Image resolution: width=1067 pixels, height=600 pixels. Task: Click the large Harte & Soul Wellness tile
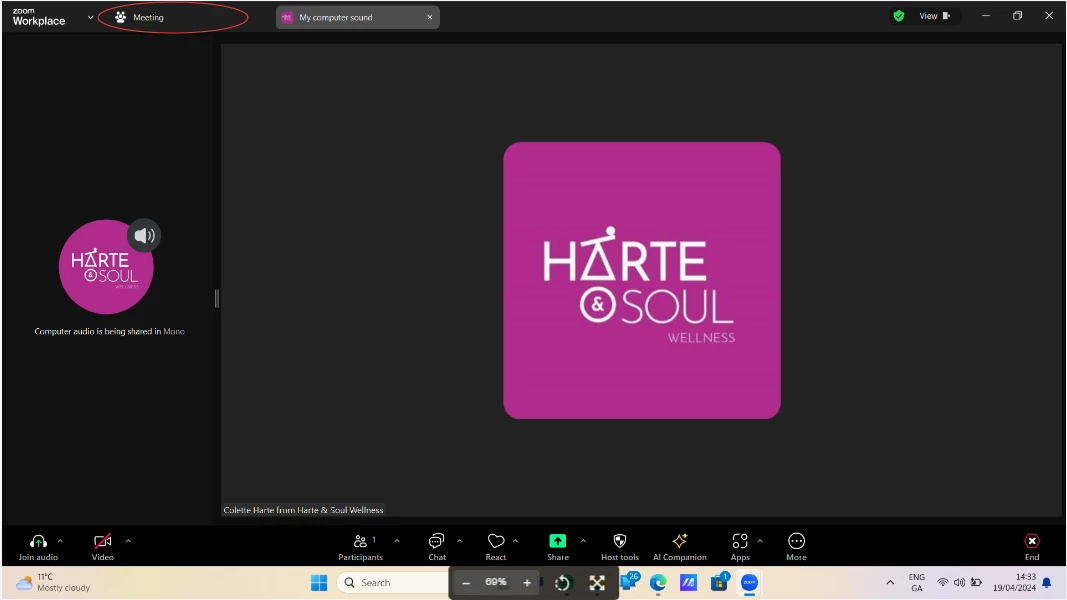(x=642, y=280)
